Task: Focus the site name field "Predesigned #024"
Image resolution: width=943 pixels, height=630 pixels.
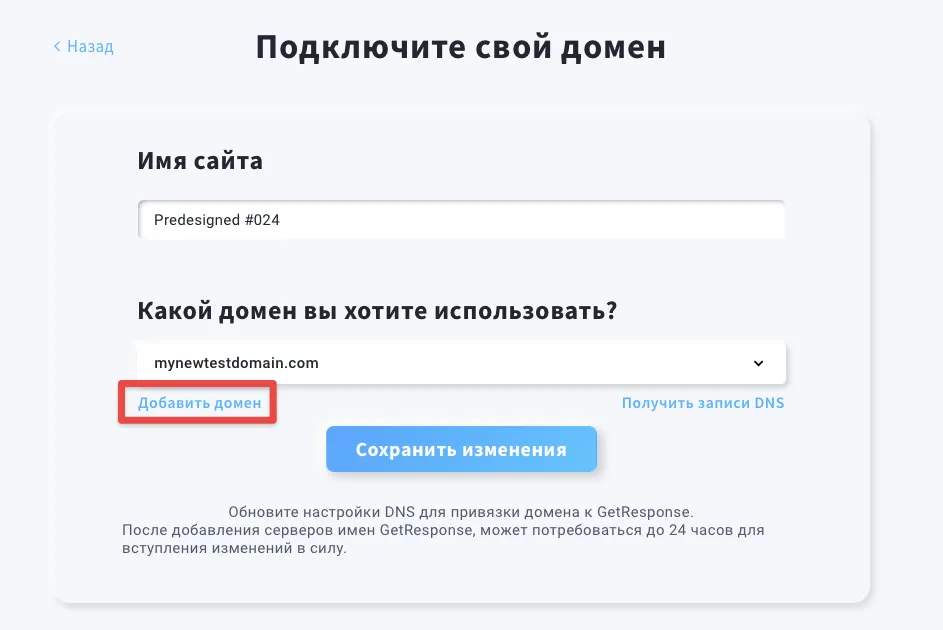Action: pos(461,219)
